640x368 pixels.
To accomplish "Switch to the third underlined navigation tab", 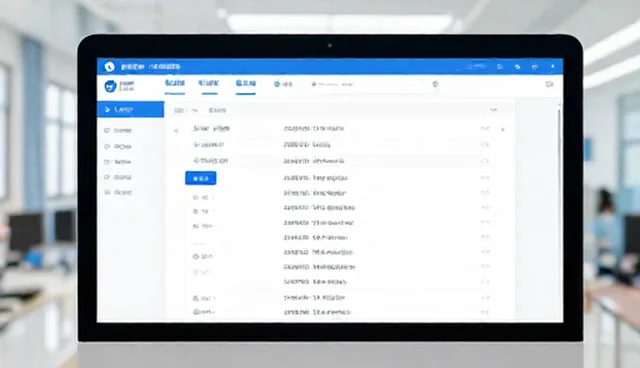I will point(246,84).
